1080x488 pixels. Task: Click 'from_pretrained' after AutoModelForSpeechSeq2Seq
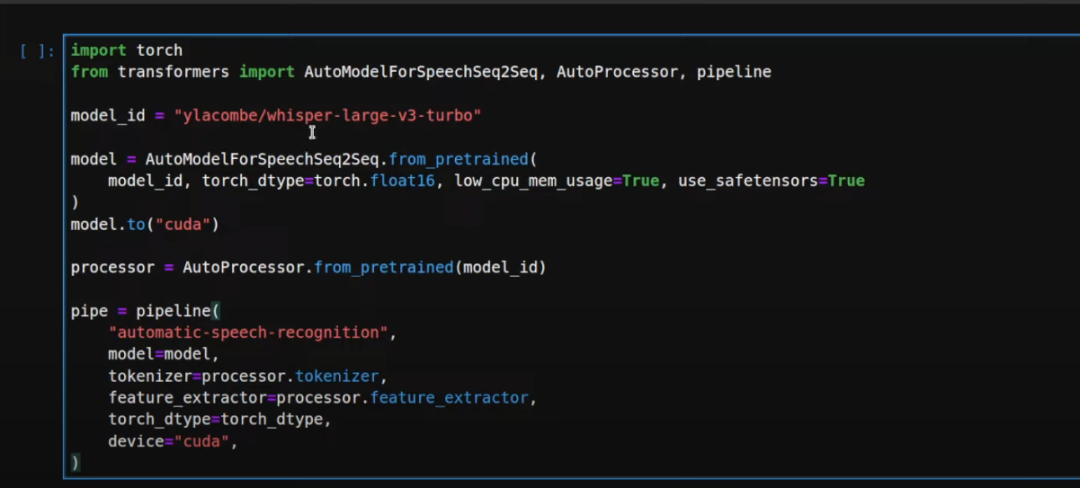pyautogui.click(x=459, y=159)
